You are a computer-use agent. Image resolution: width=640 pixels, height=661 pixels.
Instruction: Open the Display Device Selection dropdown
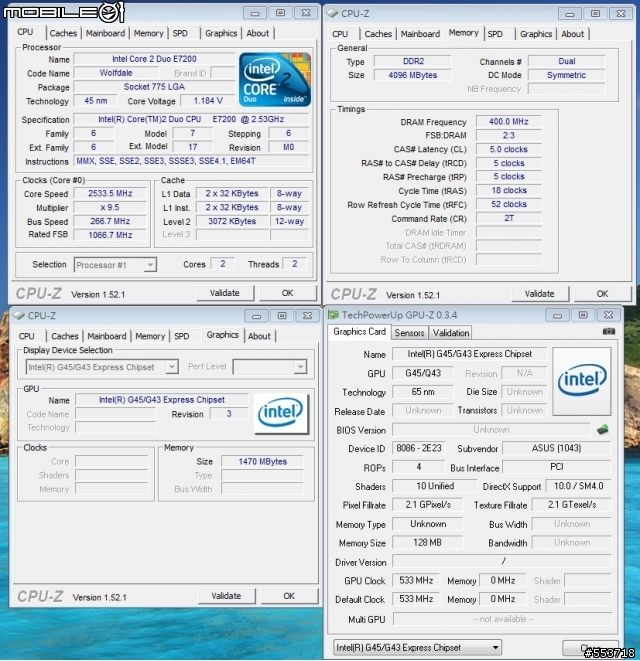click(x=172, y=367)
